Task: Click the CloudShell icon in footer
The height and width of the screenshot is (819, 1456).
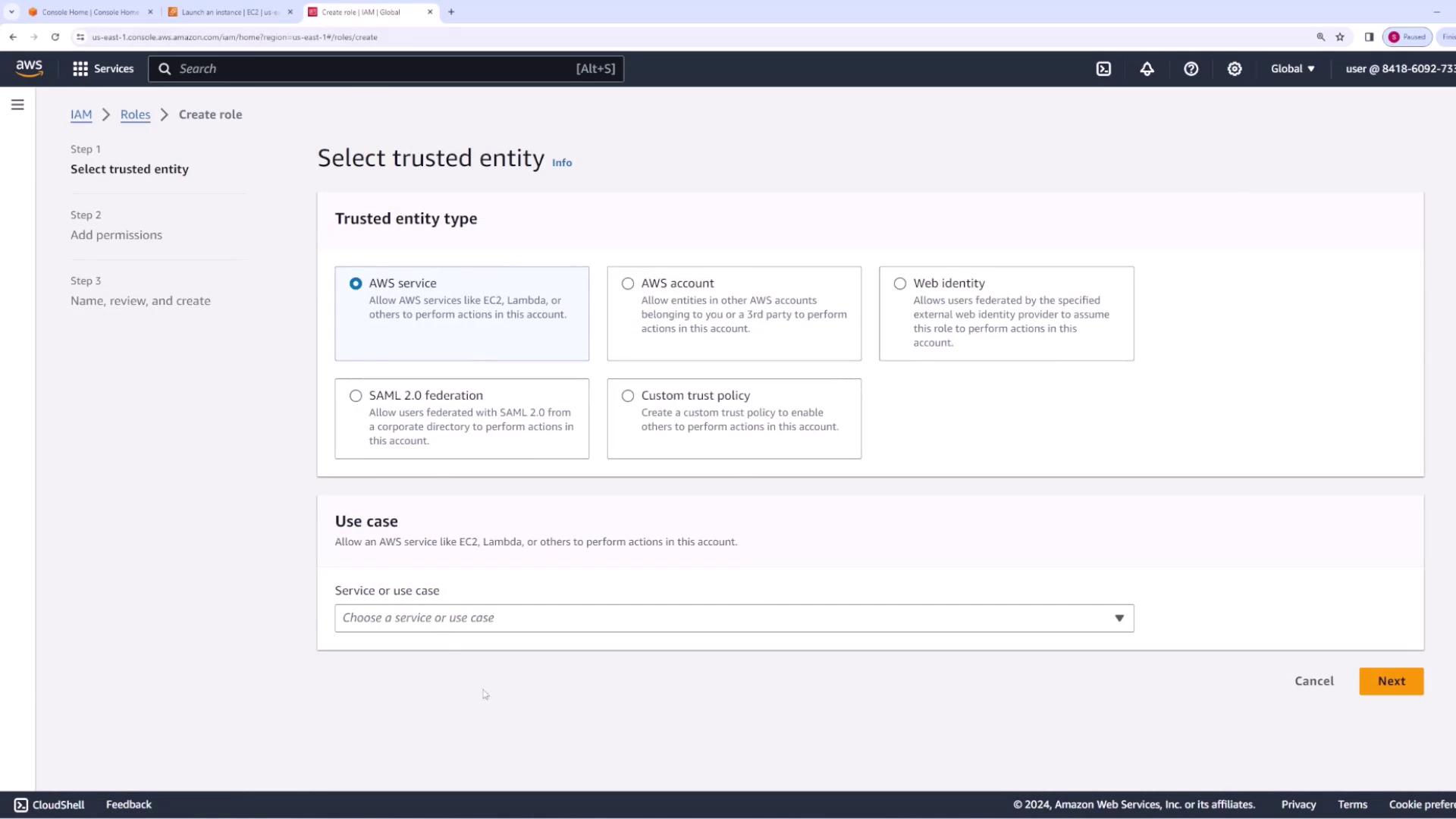Action: pyautogui.click(x=21, y=805)
